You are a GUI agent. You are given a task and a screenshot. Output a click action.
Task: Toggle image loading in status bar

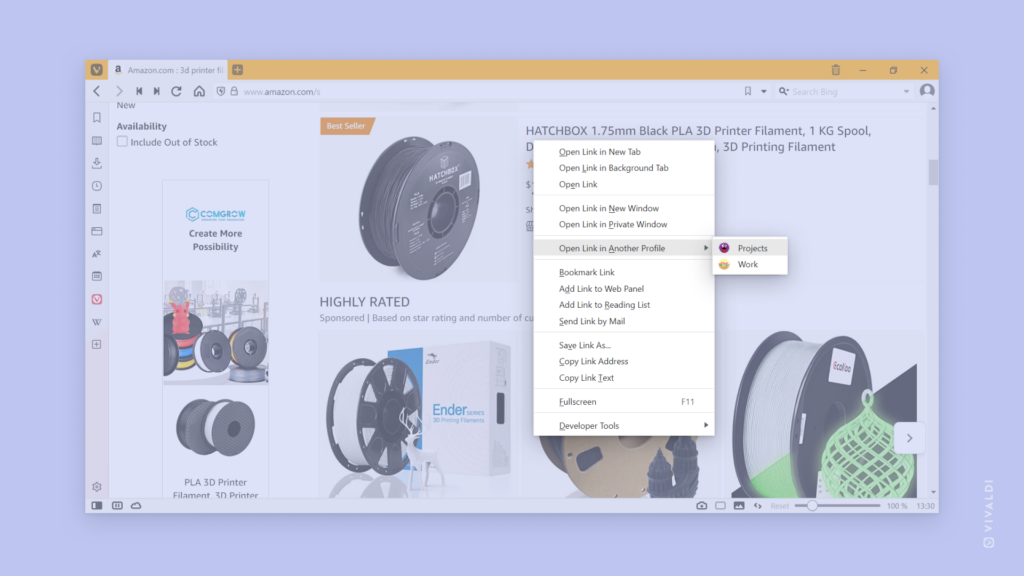pos(739,505)
